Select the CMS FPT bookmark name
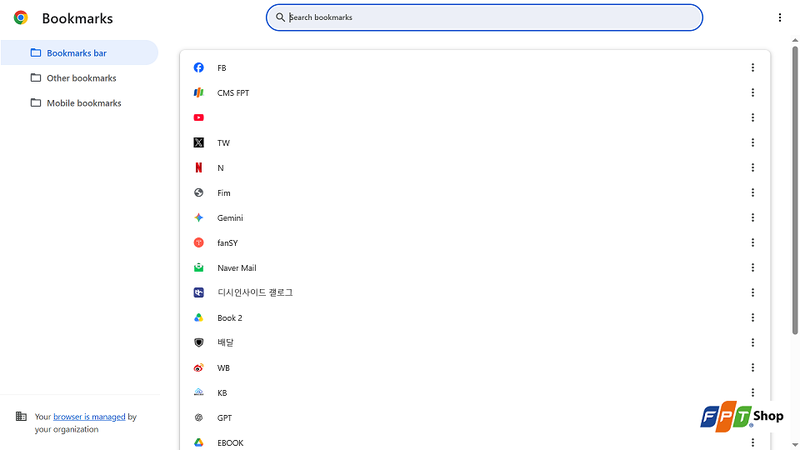Image resolution: width=800 pixels, height=450 pixels. (233, 93)
